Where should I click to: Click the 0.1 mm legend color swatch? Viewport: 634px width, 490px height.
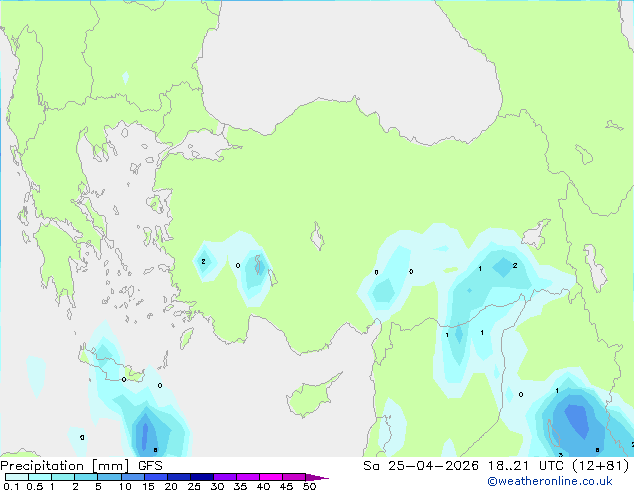coord(17,477)
